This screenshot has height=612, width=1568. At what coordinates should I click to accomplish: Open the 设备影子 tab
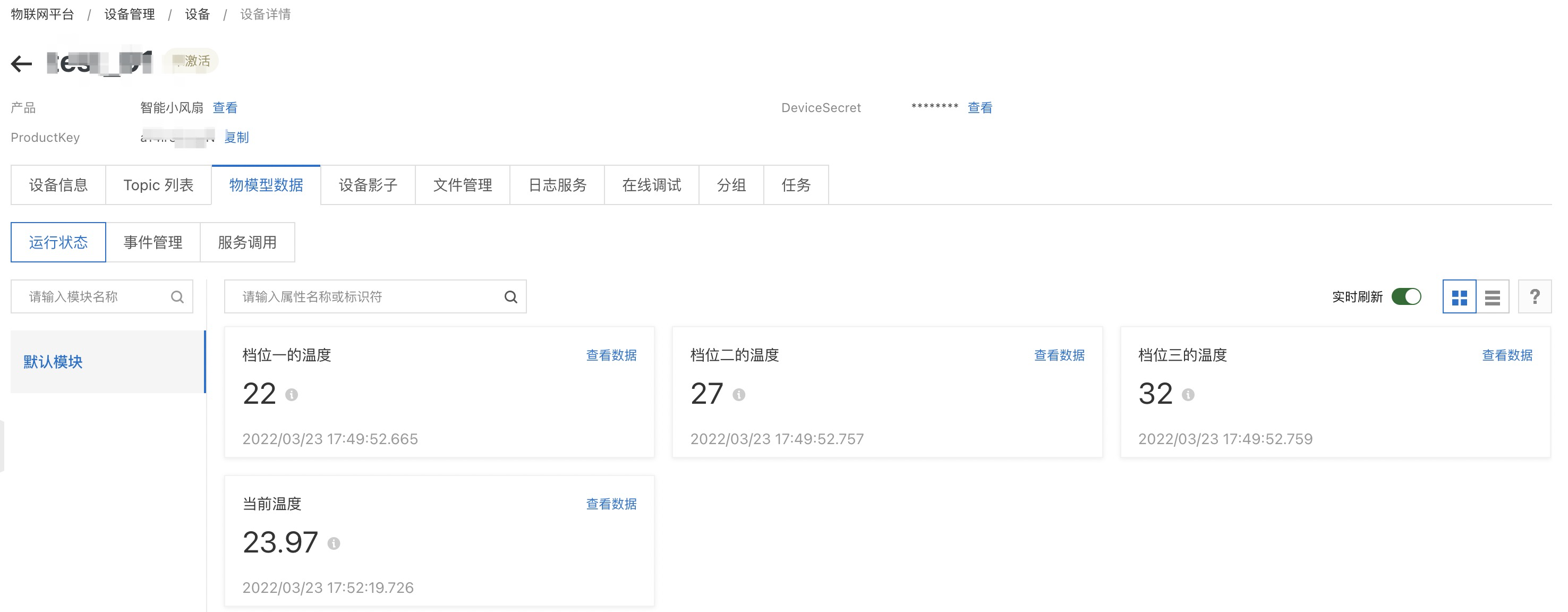[x=368, y=185]
